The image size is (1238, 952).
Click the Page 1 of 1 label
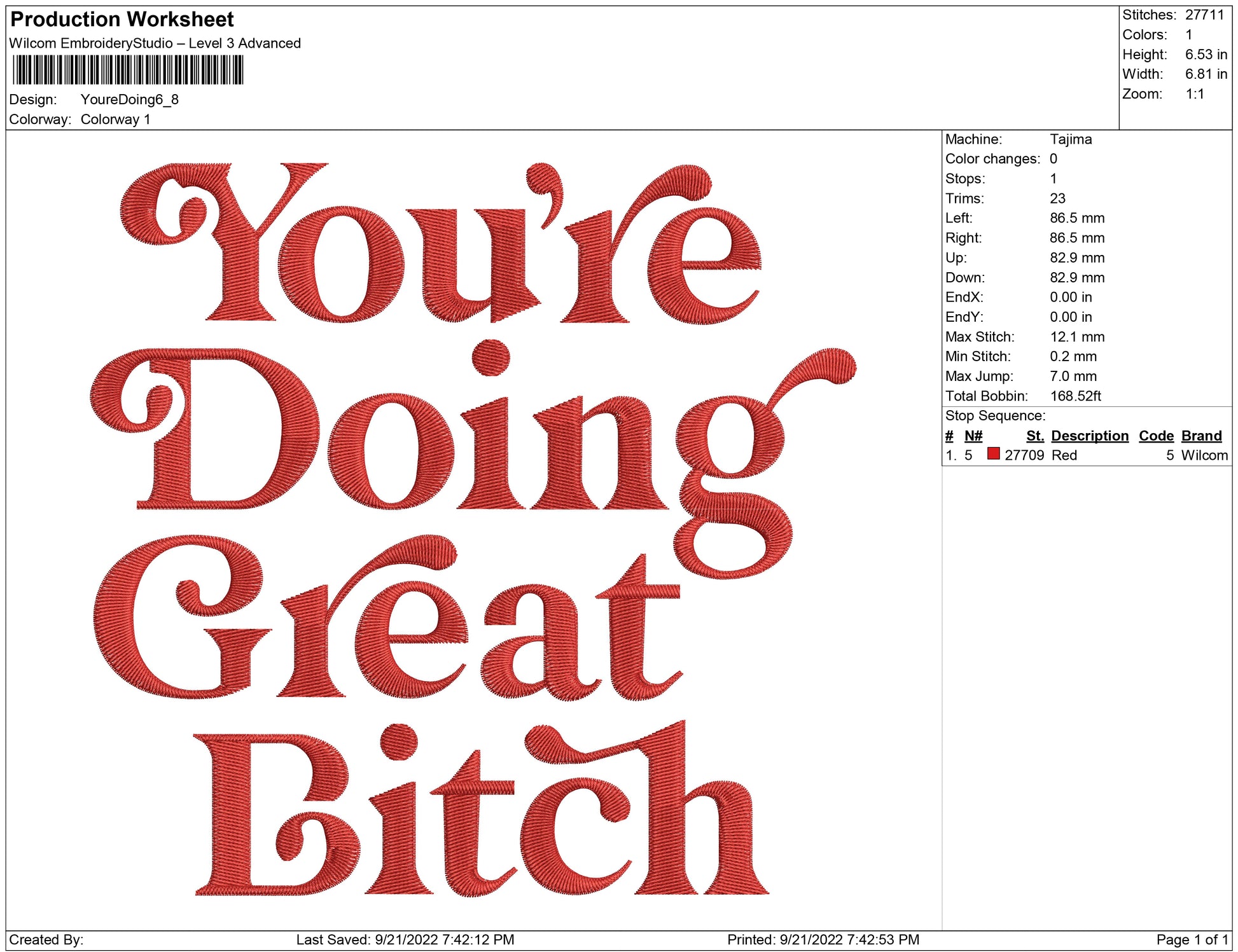[1192, 939]
